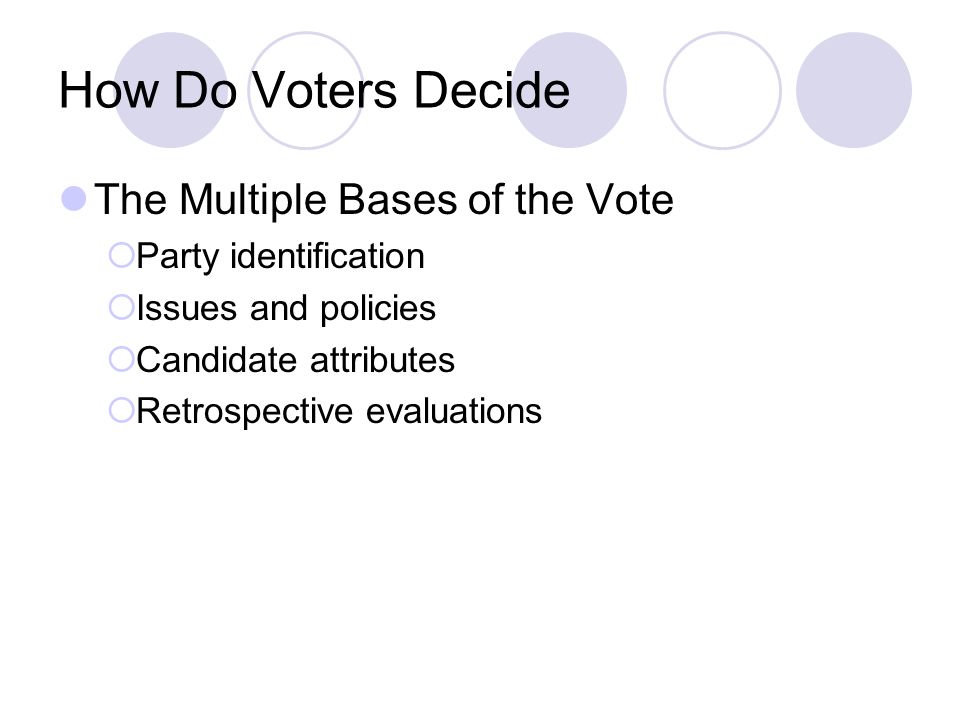Click the hollow bullet beside 'Candidate attributes'
The image size is (960, 720).
[121, 359]
